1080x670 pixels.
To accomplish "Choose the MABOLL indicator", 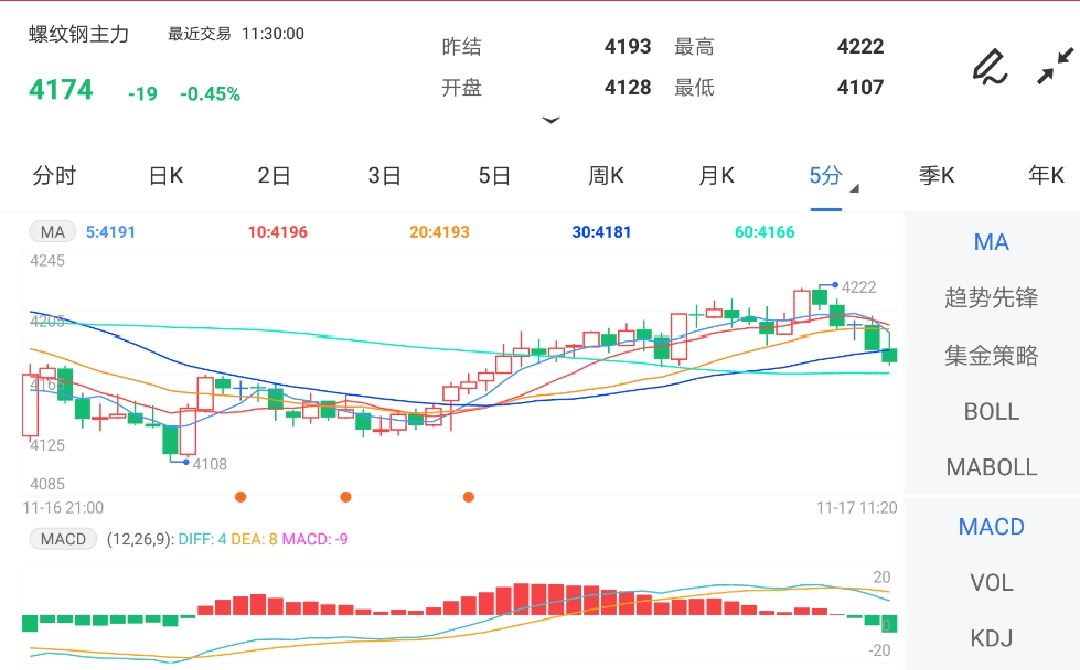I will [x=991, y=468].
